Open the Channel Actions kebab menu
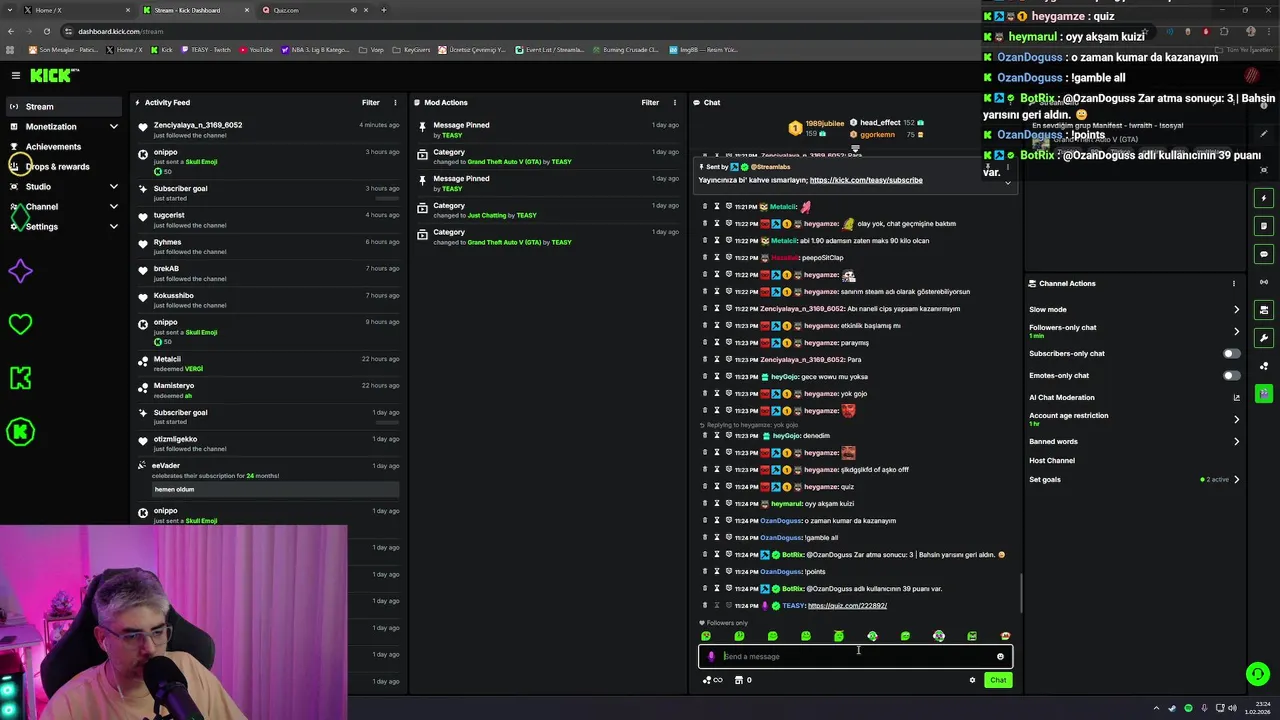Image resolution: width=1280 pixels, height=720 pixels. 1233,283
